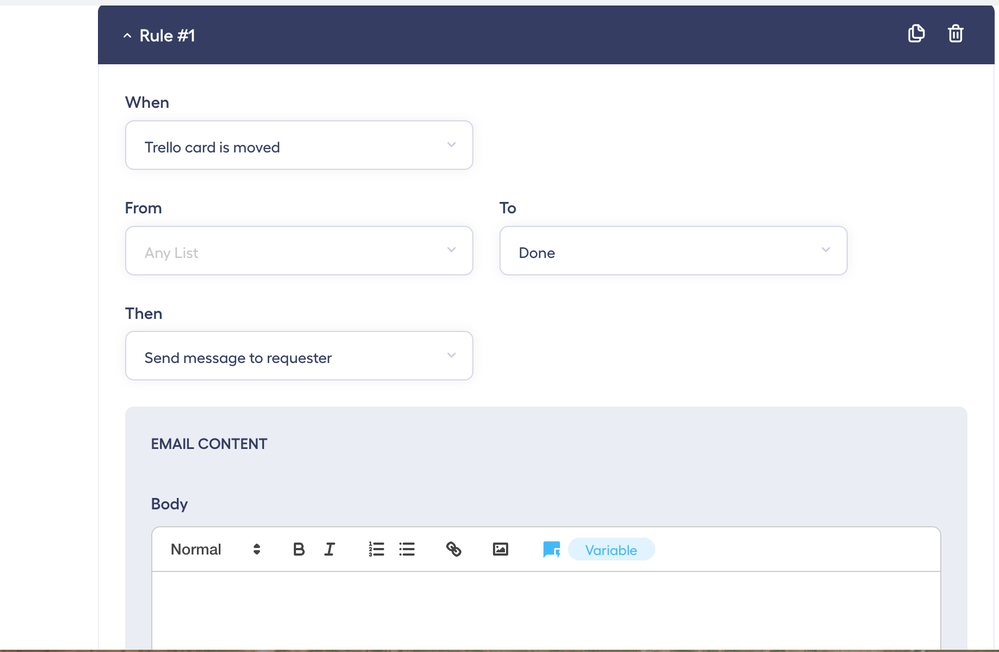Click the When label

(147, 103)
